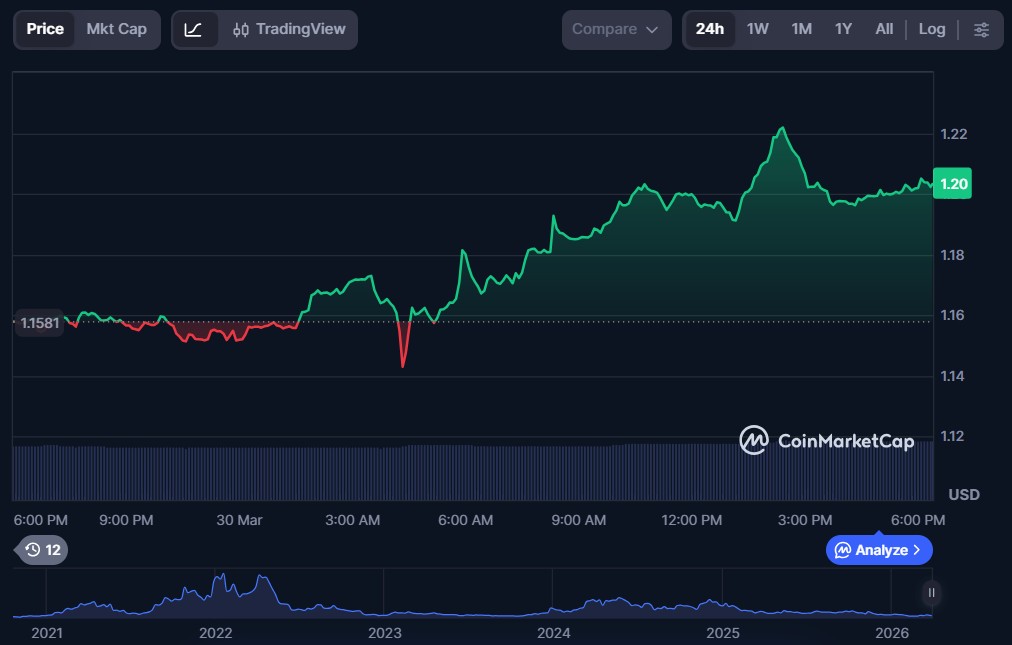Image resolution: width=1012 pixels, height=645 pixels.
Task: Open chart settings sliders icon
Action: click(x=981, y=30)
